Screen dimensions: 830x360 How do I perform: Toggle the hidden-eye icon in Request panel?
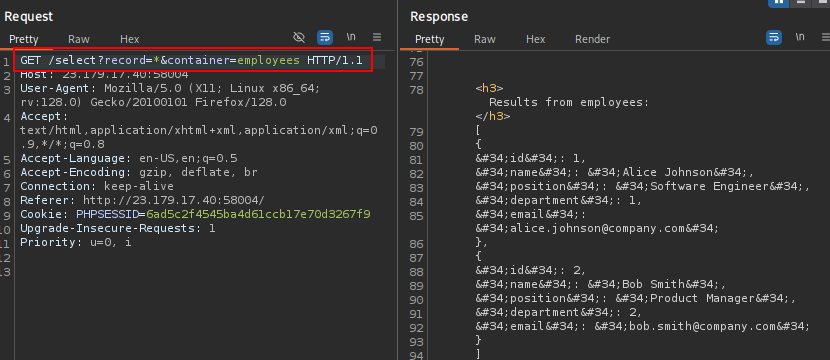[x=299, y=37]
